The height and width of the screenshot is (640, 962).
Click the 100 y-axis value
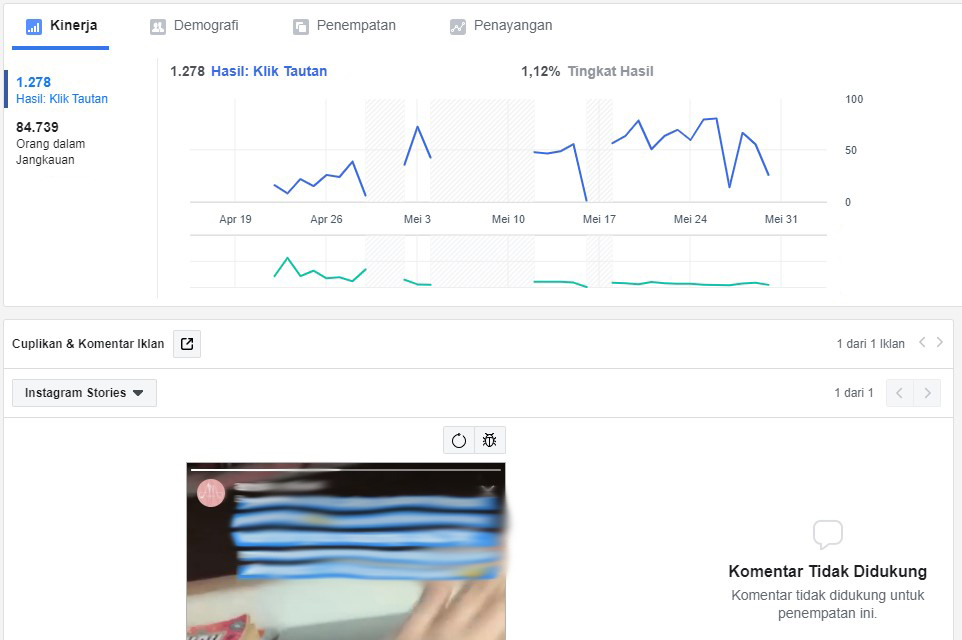[x=854, y=99]
